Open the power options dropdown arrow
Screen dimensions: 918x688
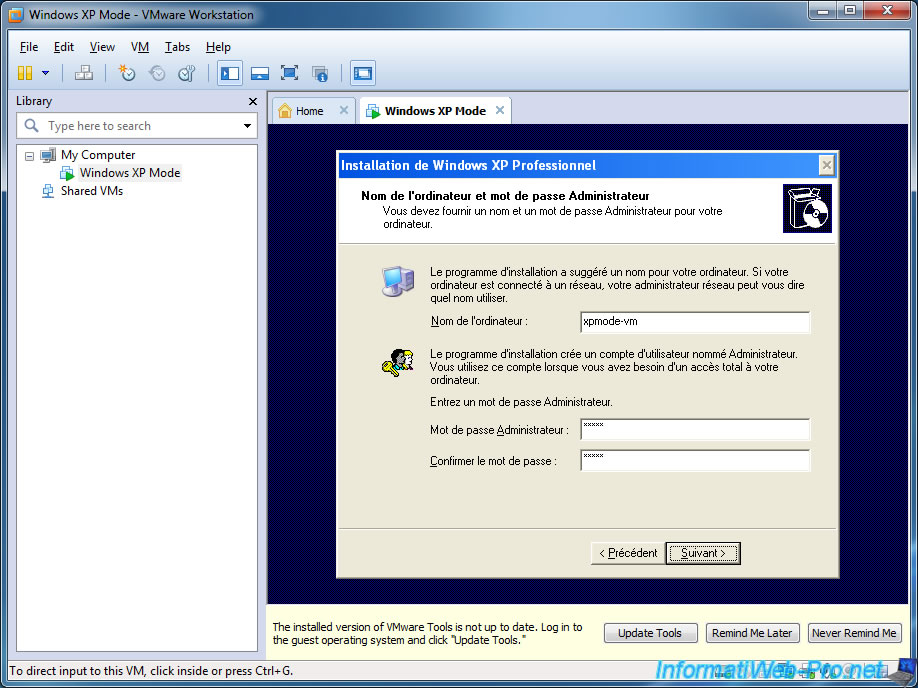(46, 73)
